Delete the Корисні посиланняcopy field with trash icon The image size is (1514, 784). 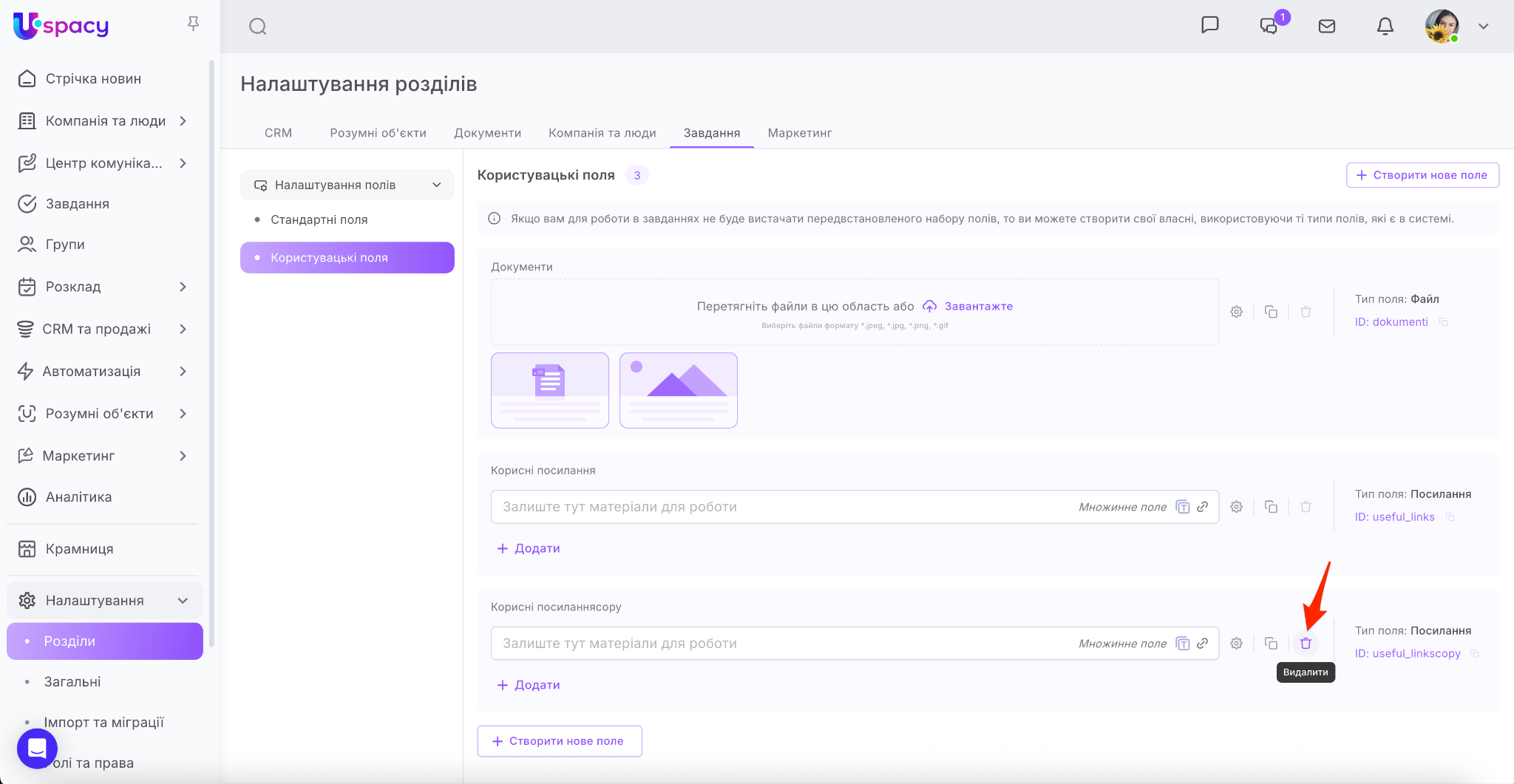click(x=1306, y=644)
